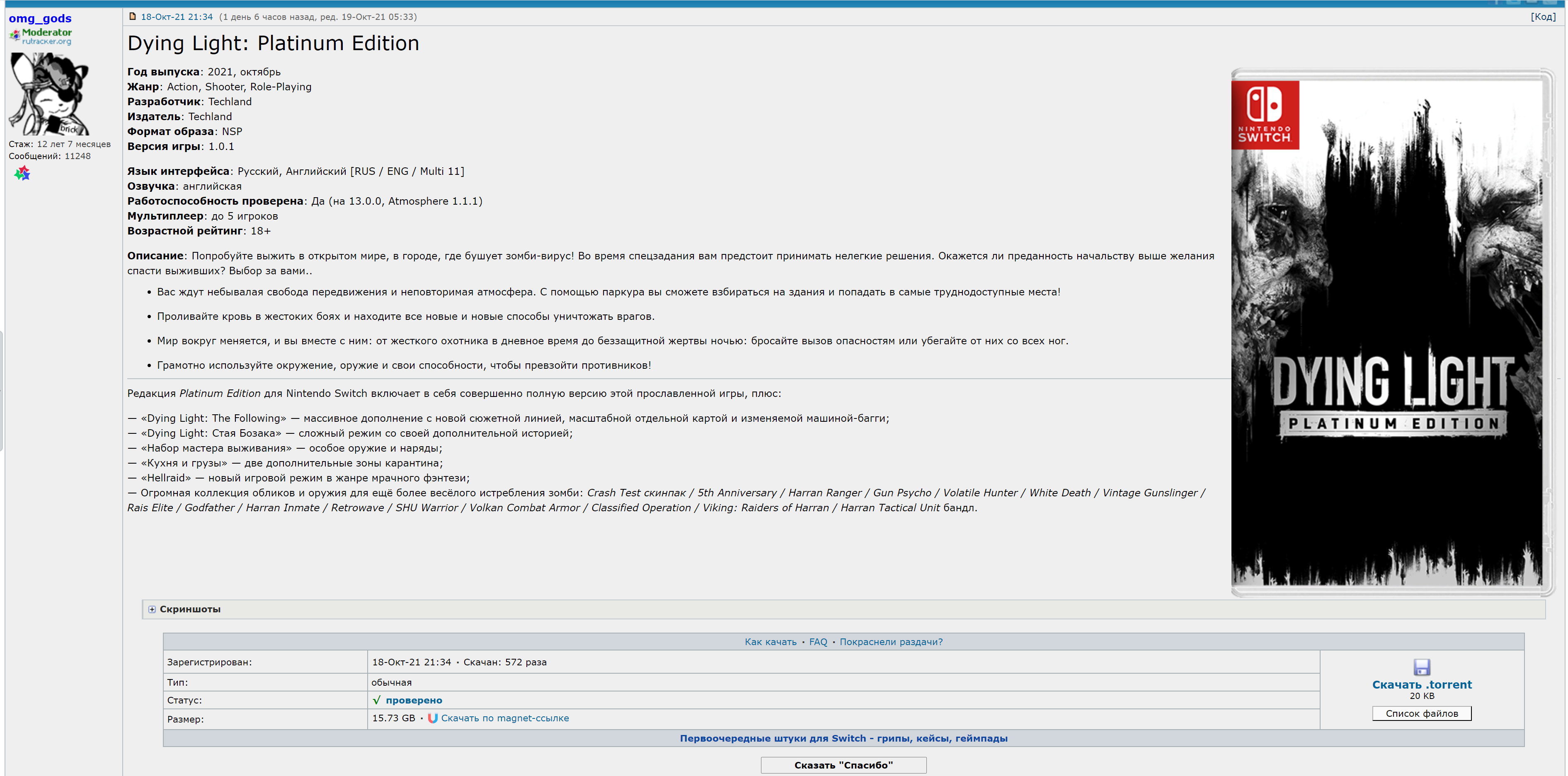Screen dimensions: 1568x776
Task: Click Стаж: 12 лет 7 месяцев text
Action: pos(60,144)
